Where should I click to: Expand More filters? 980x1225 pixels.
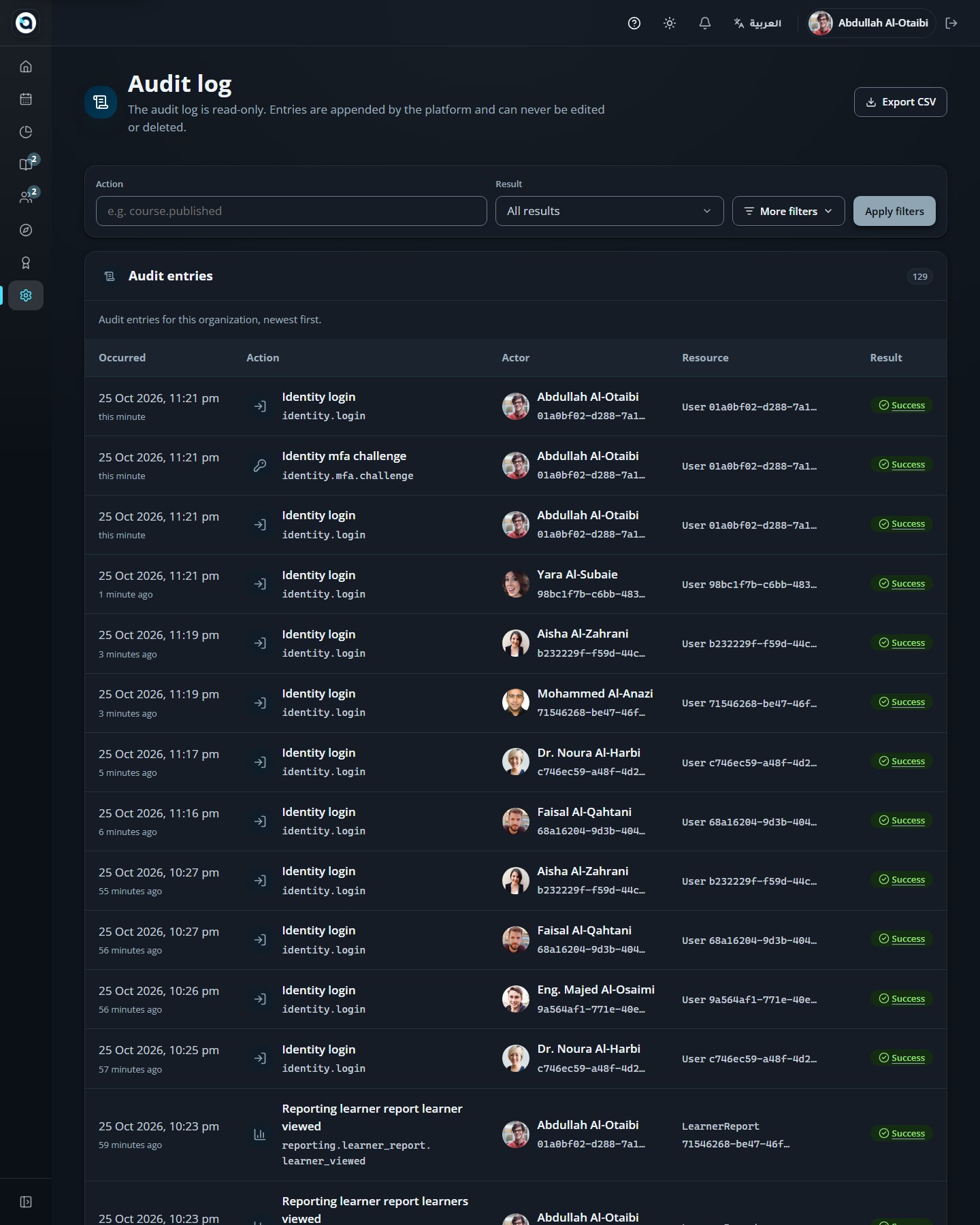[788, 211]
